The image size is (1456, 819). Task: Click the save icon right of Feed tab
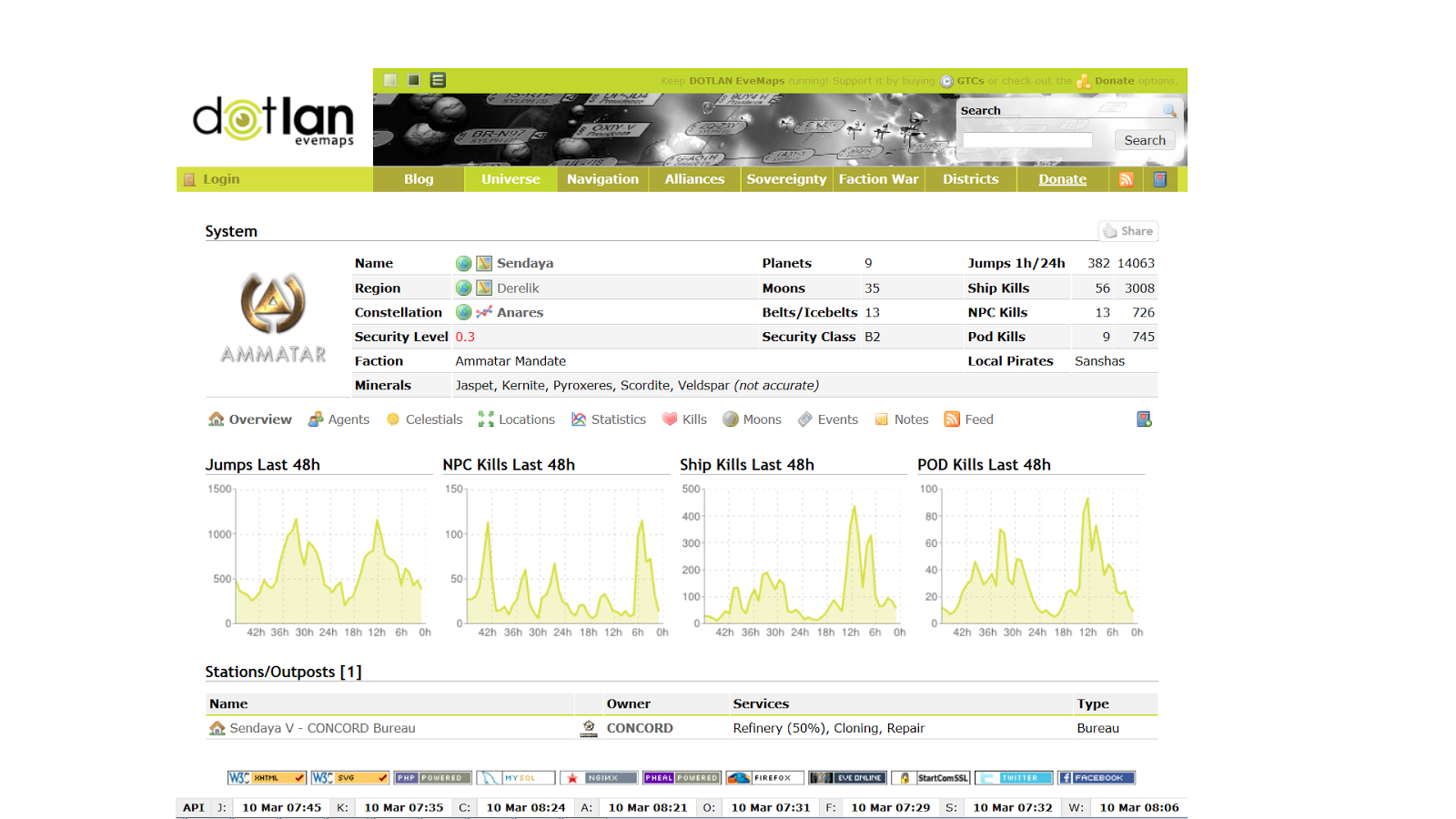pyautogui.click(x=1144, y=420)
